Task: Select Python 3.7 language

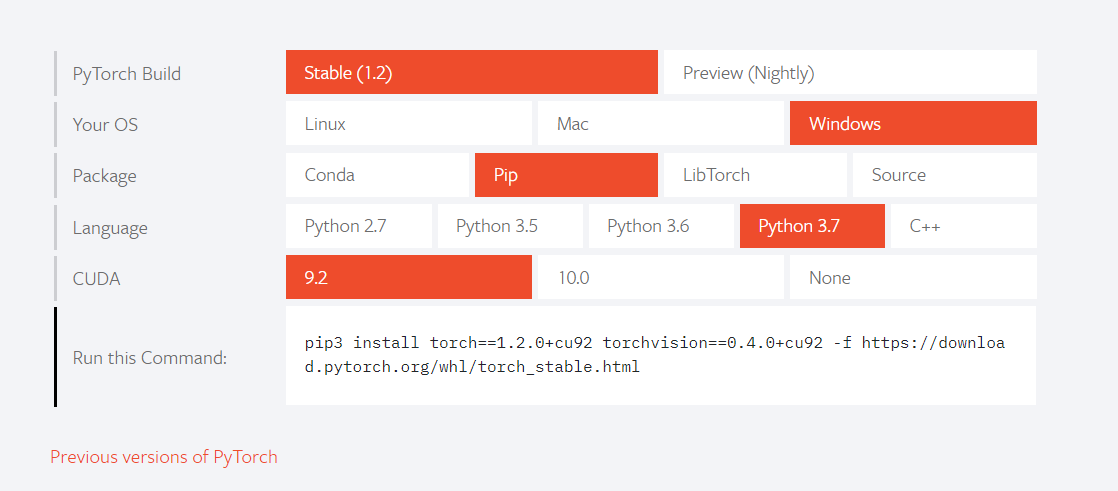Action: (x=812, y=226)
